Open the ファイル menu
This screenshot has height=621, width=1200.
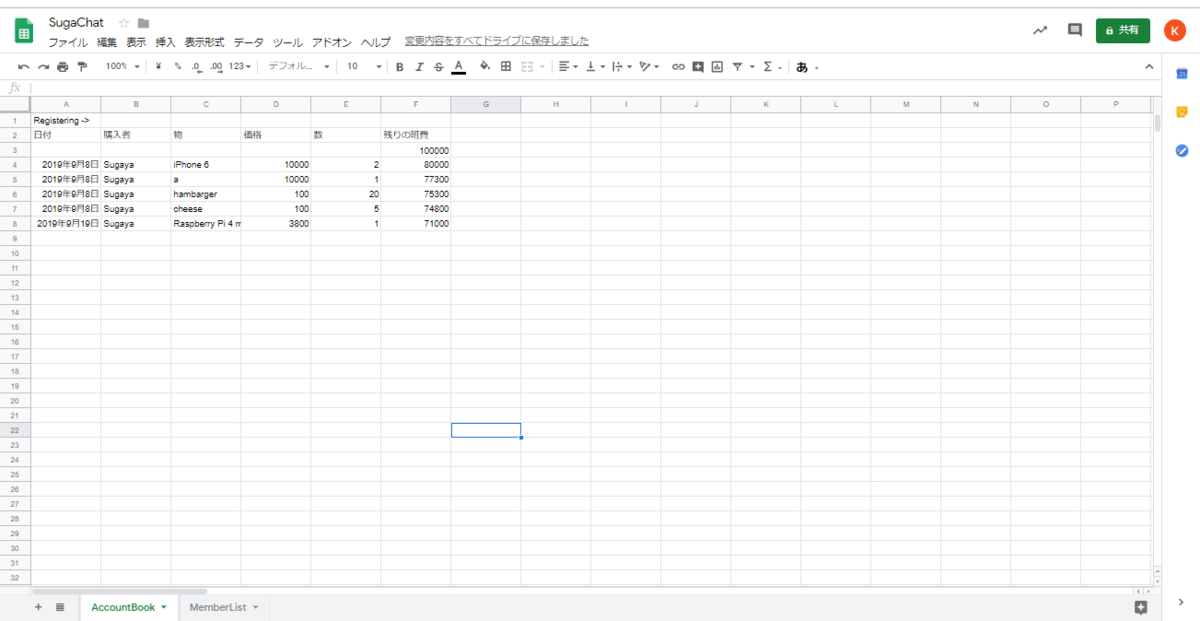click(x=68, y=42)
